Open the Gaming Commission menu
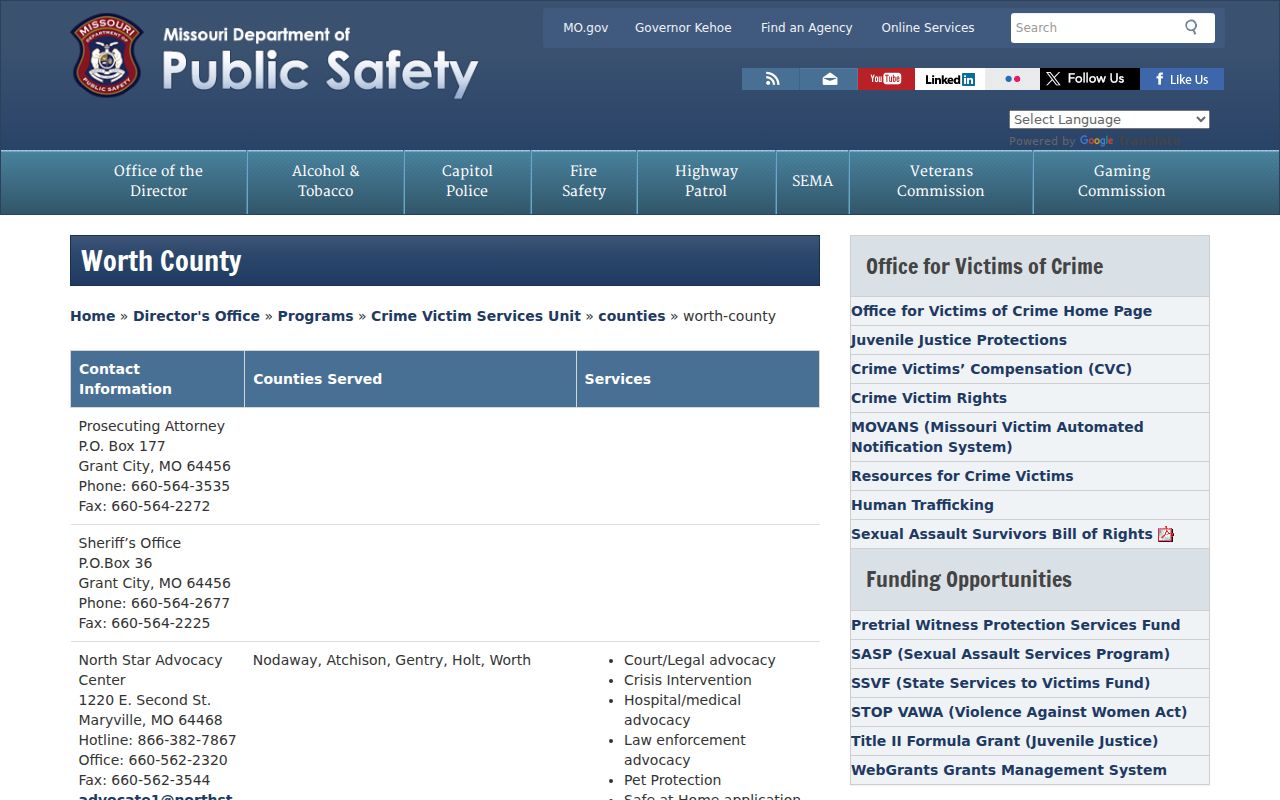 [1121, 181]
